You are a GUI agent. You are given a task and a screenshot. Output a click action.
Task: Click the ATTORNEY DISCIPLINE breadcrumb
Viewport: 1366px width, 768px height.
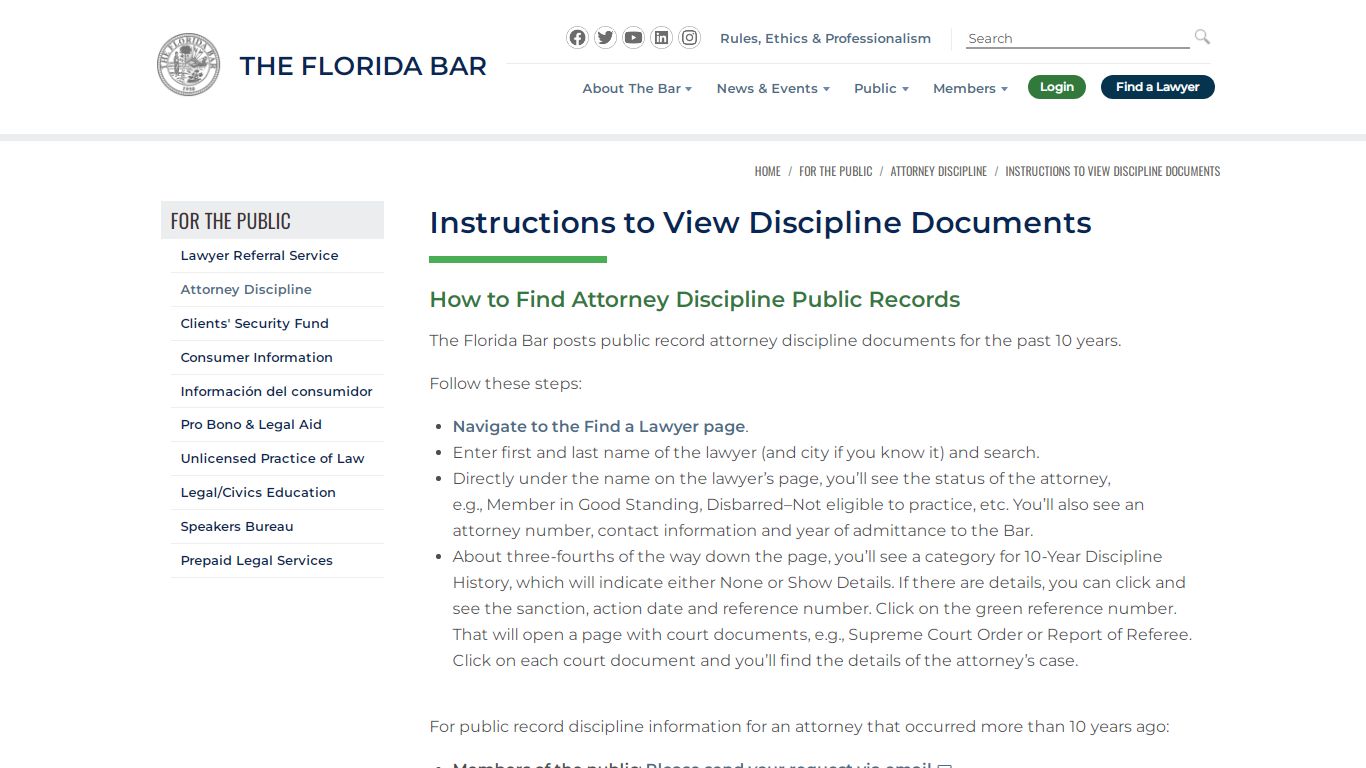(x=938, y=171)
